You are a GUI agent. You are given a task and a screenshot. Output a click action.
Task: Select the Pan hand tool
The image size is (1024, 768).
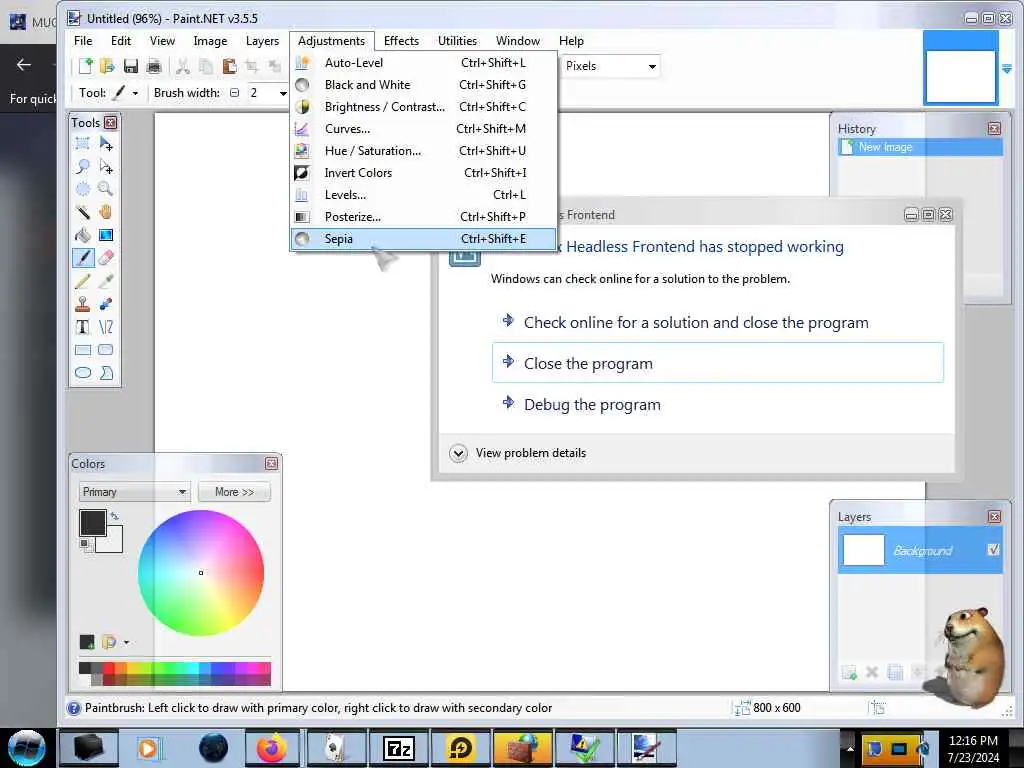(106, 212)
